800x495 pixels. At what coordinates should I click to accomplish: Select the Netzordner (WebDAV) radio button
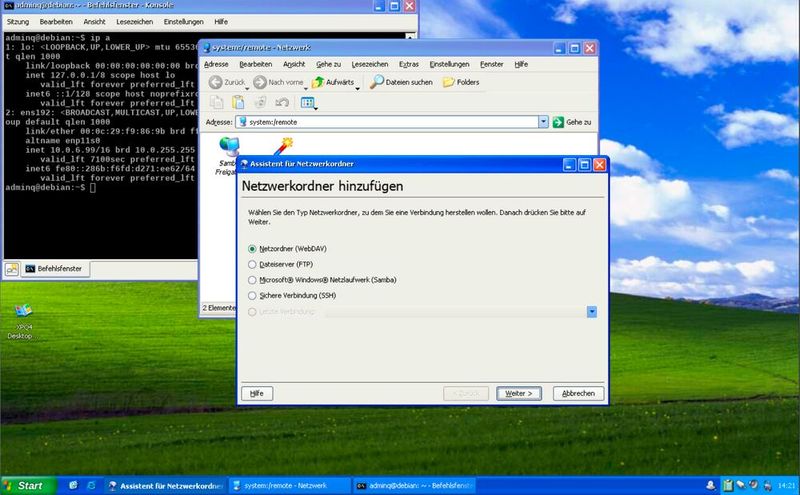pyautogui.click(x=252, y=249)
